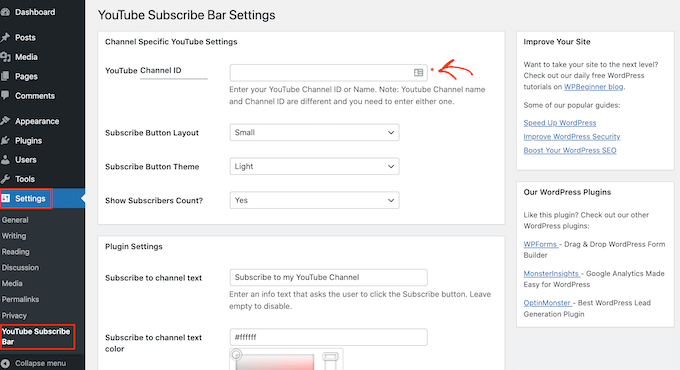Viewport: 680px width, 370px height.
Task: Click the Settings sliders icon
Action: click(6, 198)
